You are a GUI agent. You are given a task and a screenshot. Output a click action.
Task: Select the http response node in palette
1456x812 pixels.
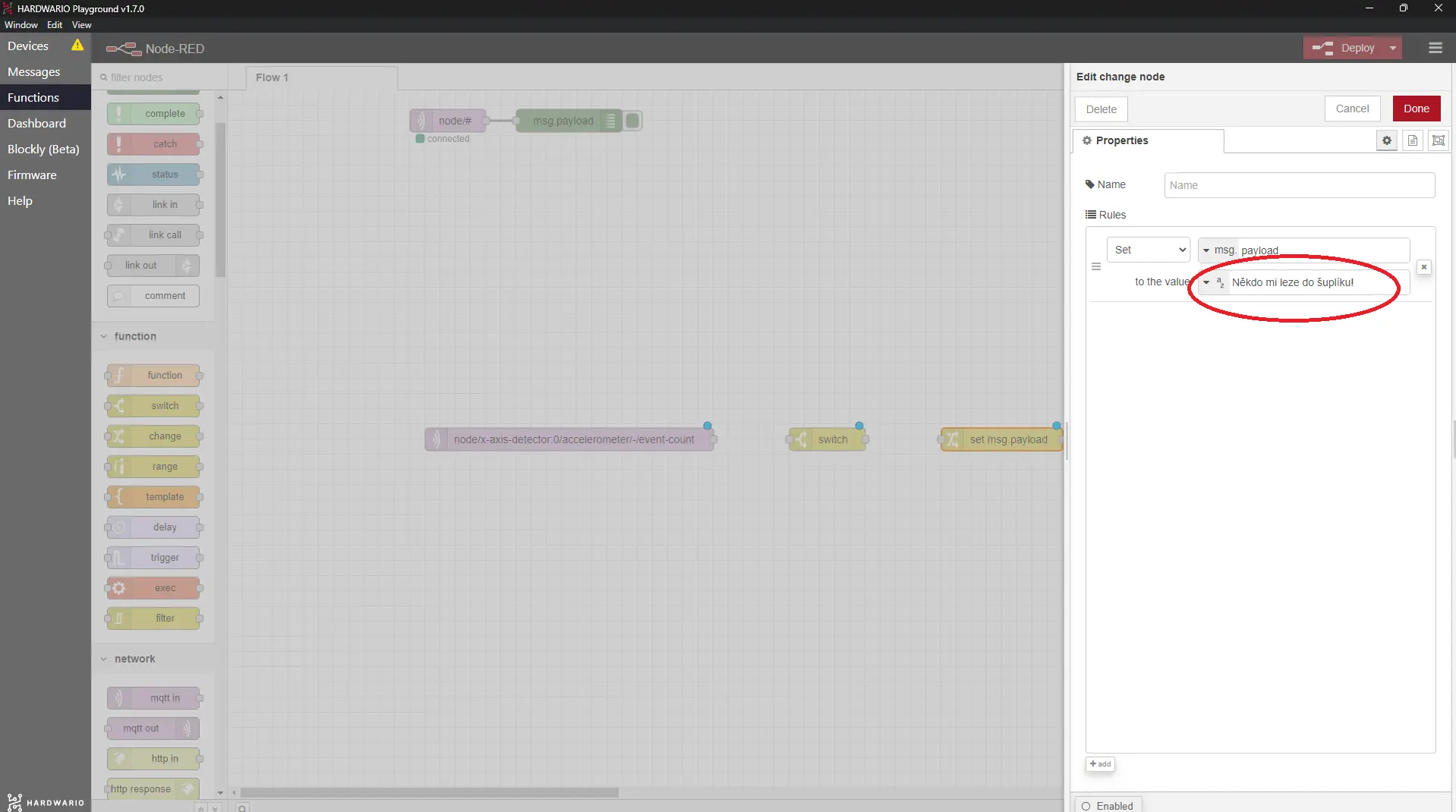153,789
